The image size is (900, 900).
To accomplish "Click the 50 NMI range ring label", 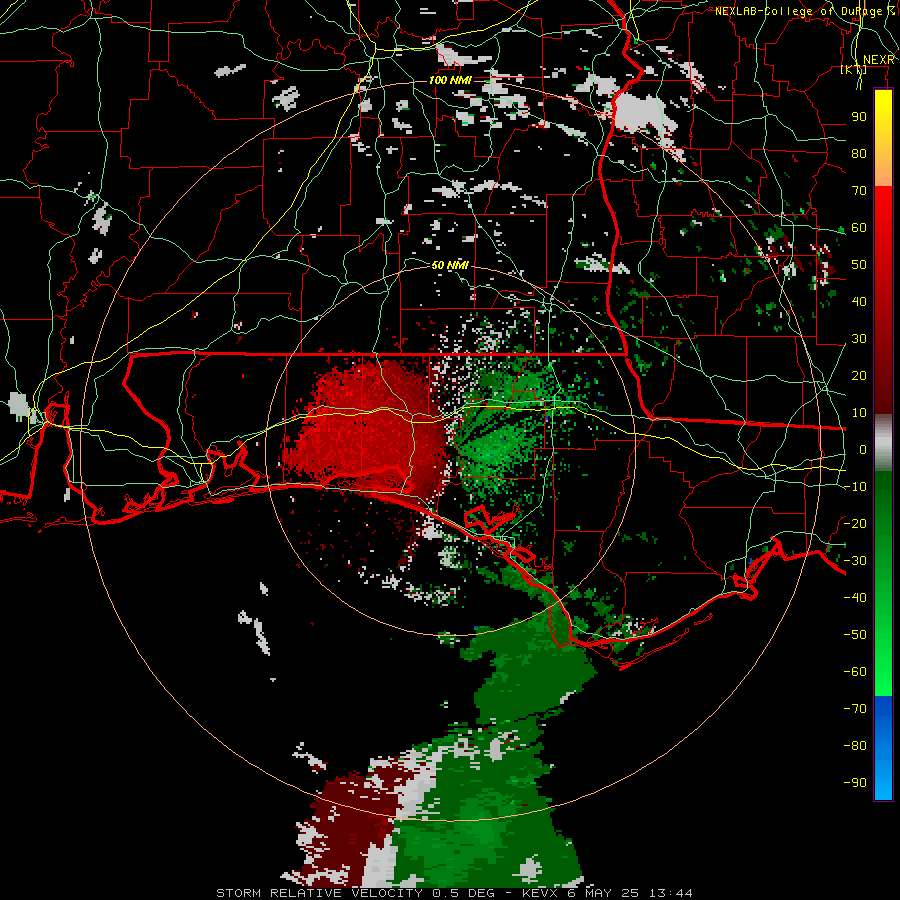I will click(x=450, y=265).
